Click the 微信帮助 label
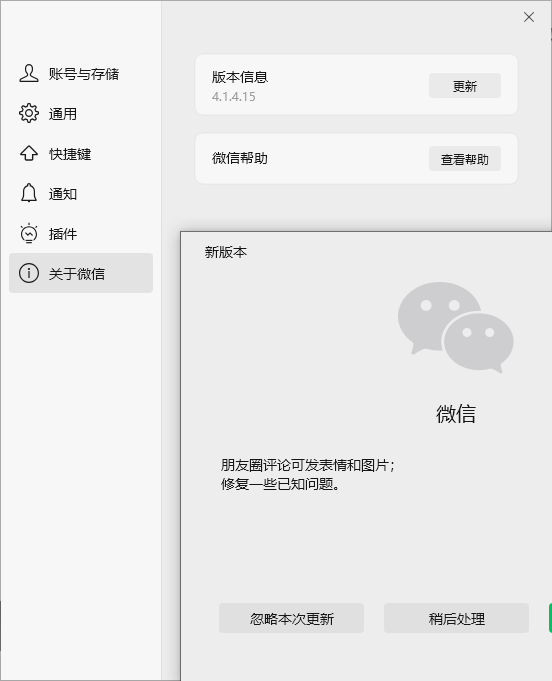 click(x=240, y=158)
